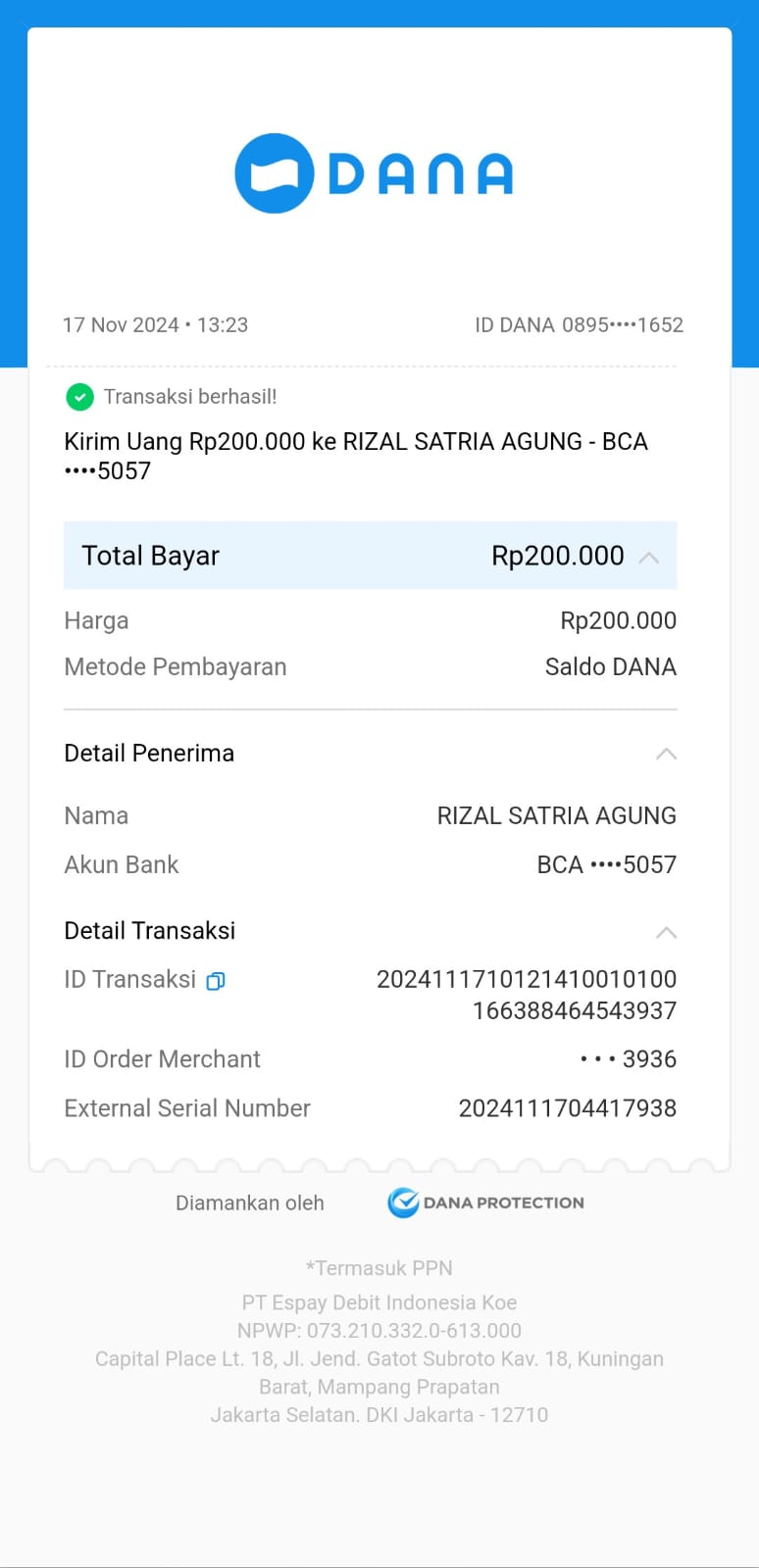The height and width of the screenshot is (1568, 759).
Task: Collapse the Total Bayar section chevron
Action: 648,557
